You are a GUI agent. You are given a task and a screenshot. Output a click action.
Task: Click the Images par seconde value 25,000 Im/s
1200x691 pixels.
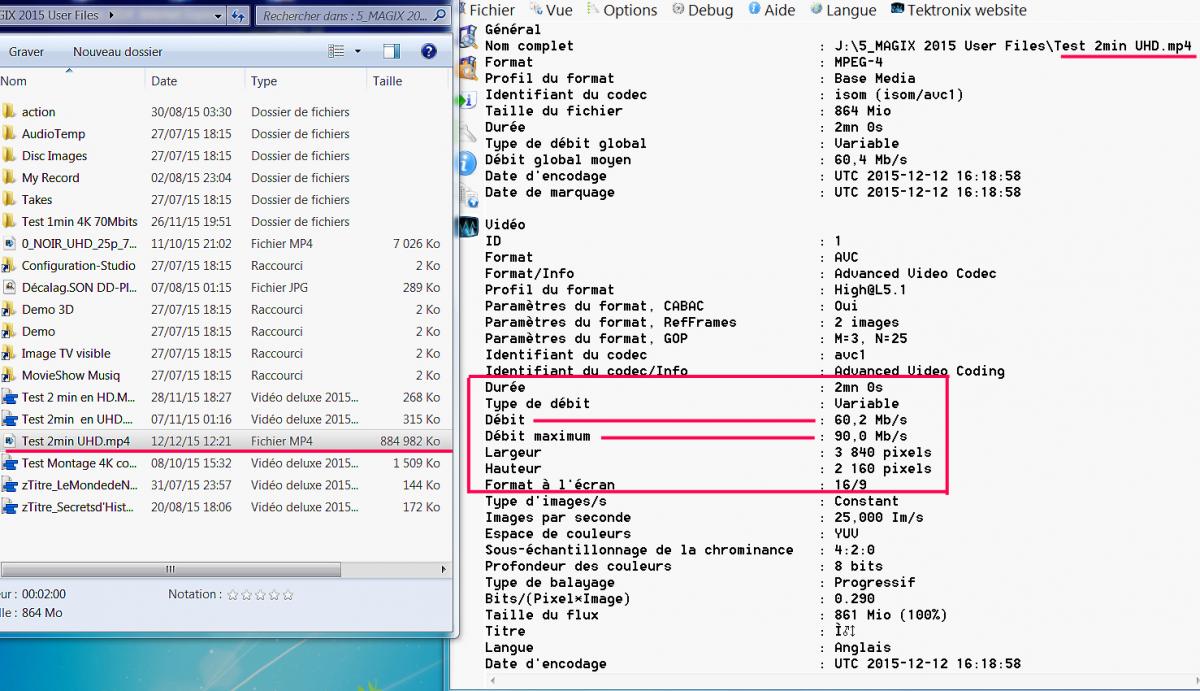pos(879,518)
